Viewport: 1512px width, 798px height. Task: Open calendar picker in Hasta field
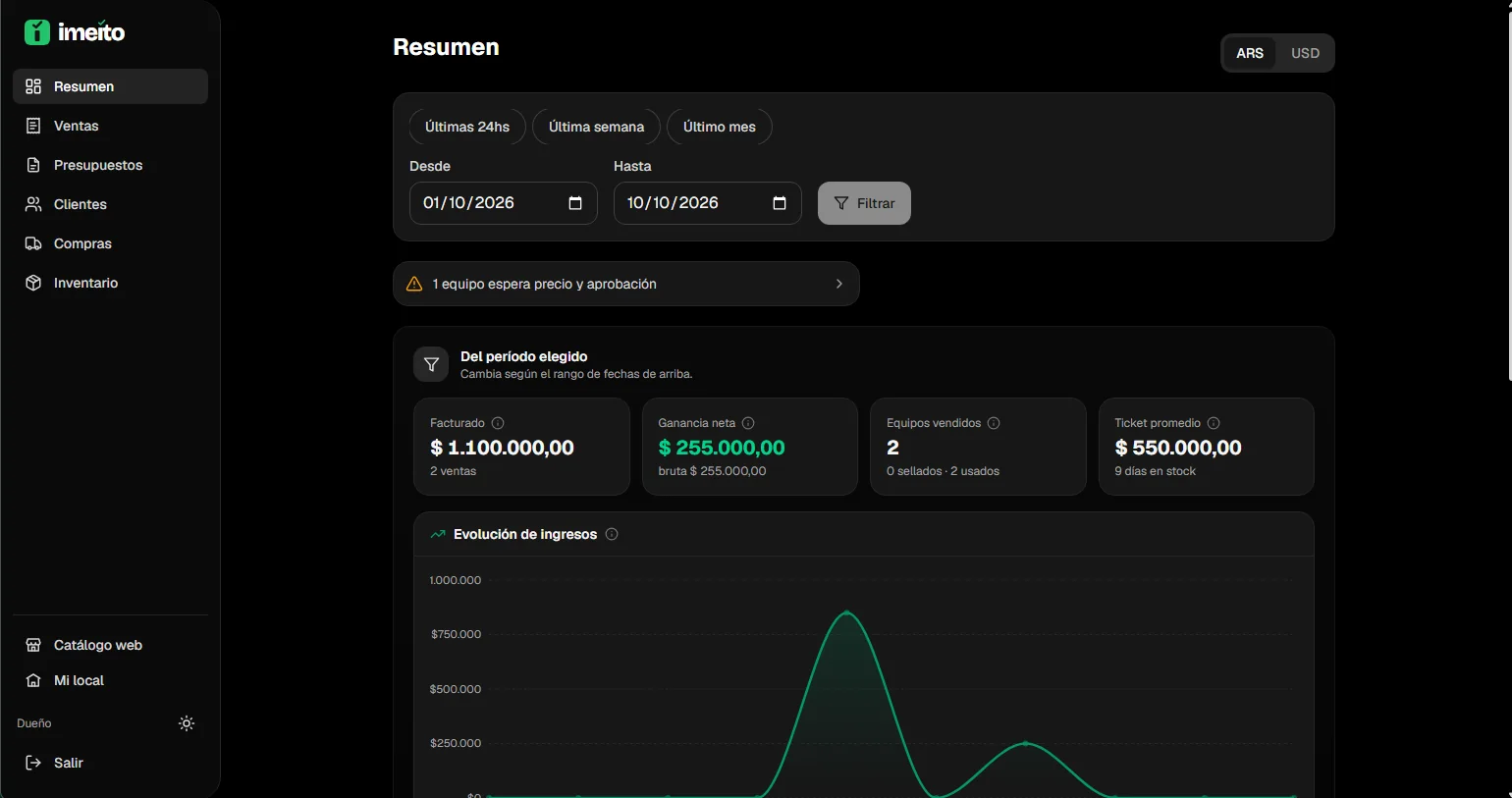click(780, 203)
